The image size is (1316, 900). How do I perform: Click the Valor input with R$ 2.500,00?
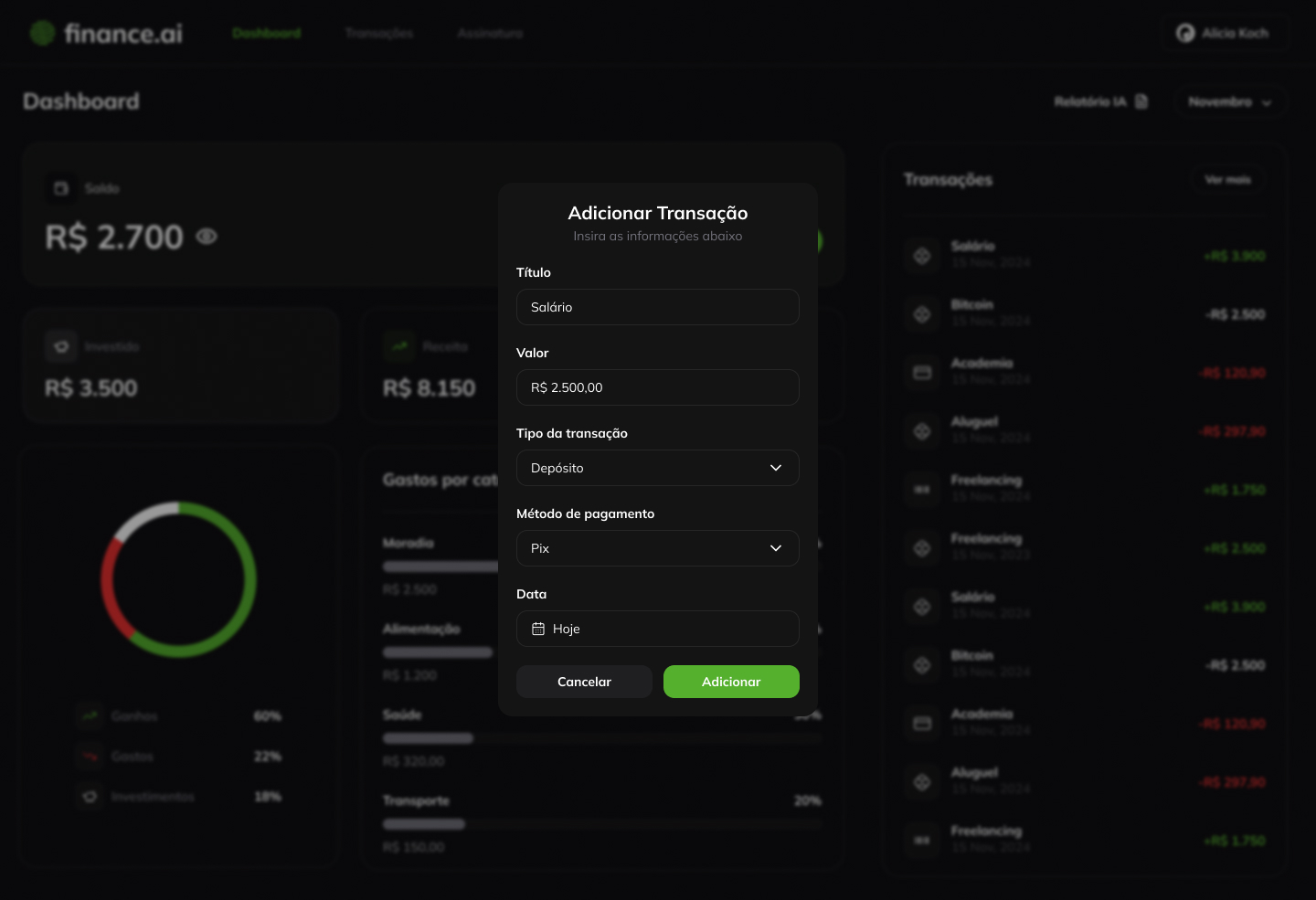click(x=658, y=387)
